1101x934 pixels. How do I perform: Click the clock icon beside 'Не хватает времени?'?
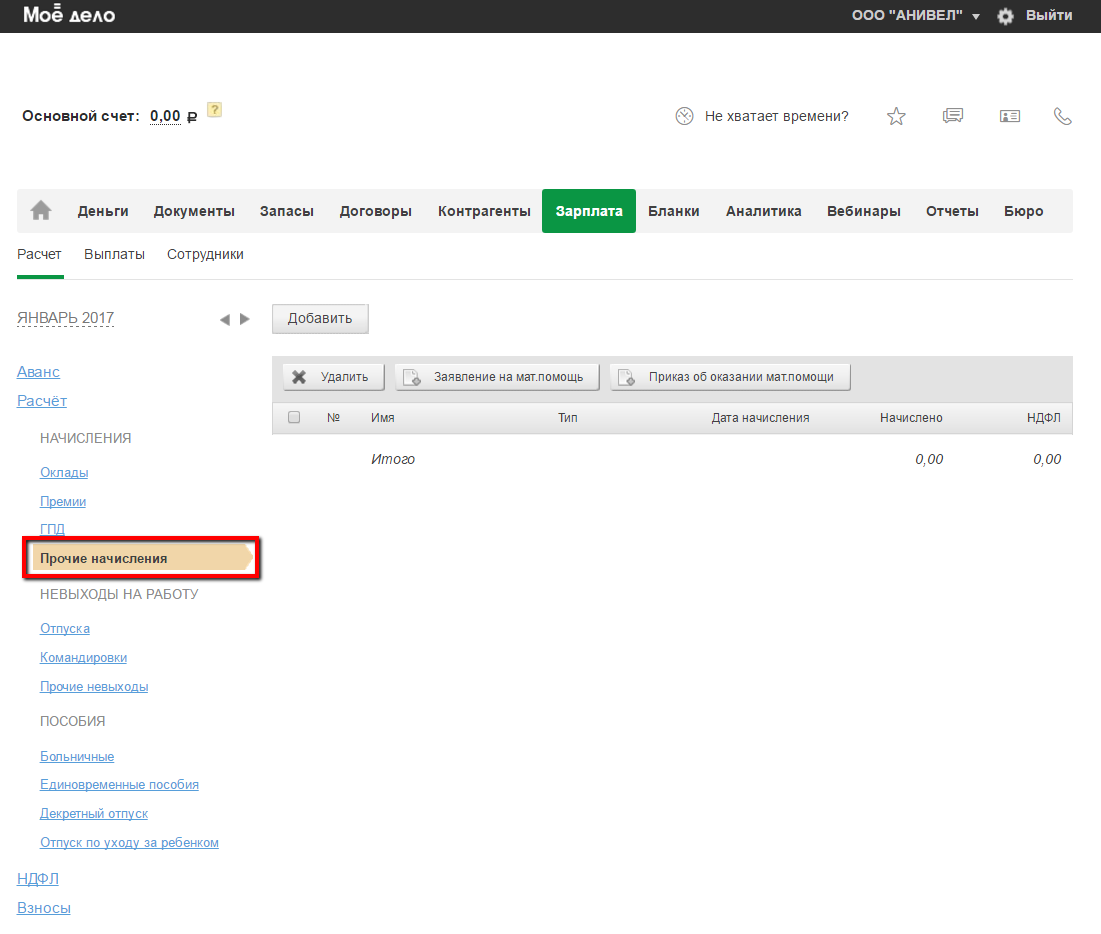pyautogui.click(x=684, y=116)
